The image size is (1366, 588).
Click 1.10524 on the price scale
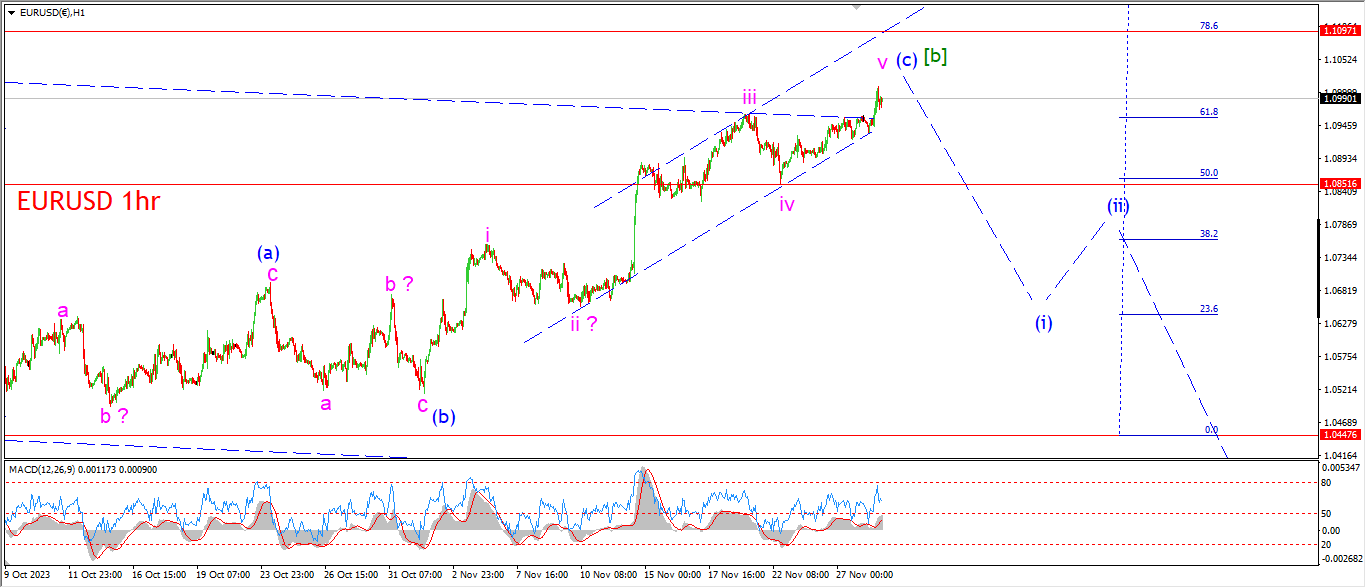pos(1340,59)
